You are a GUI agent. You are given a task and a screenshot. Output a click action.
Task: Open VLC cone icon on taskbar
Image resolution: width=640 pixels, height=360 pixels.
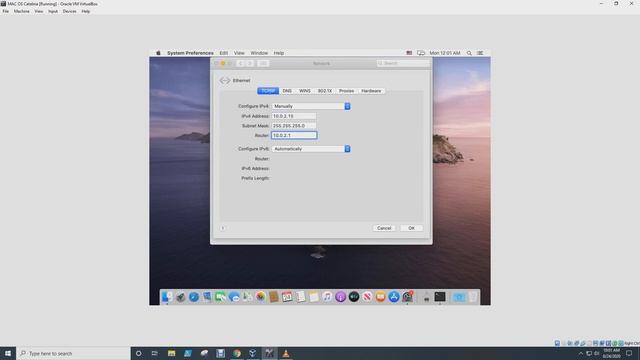(286, 353)
